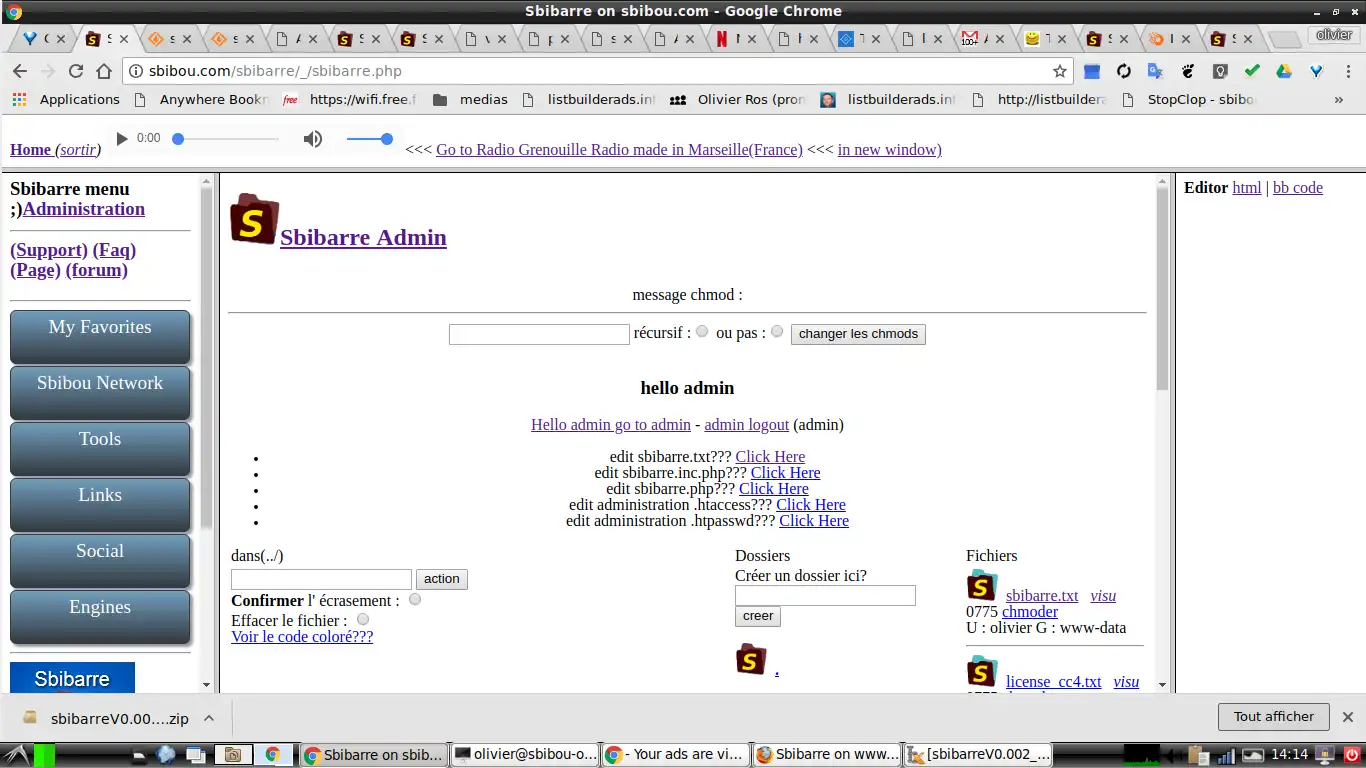Open the file manager from the taskbar launcher
This screenshot has height=768, width=1366.
[x=233, y=755]
